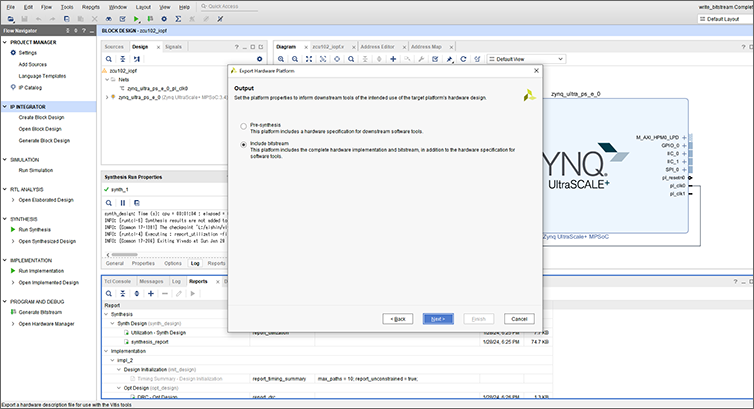Viewport: 754px width, 409px height.
Task: Expand zynq_ultra_ps_e_0 in Design tree
Action: coord(107,97)
